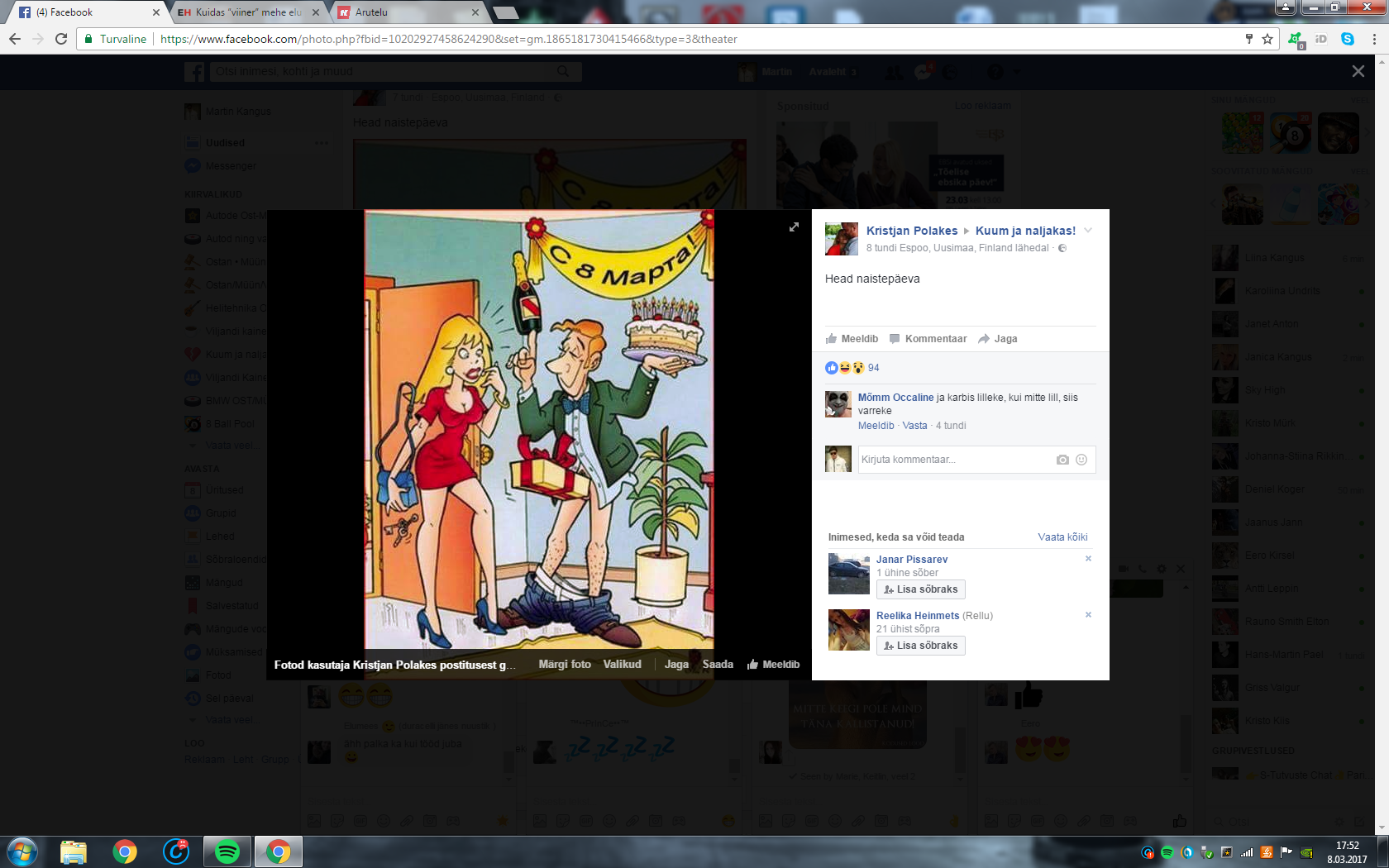Go back using the browser back arrow
The height and width of the screenshot is (868, 1389).
[x=15, y=39]
